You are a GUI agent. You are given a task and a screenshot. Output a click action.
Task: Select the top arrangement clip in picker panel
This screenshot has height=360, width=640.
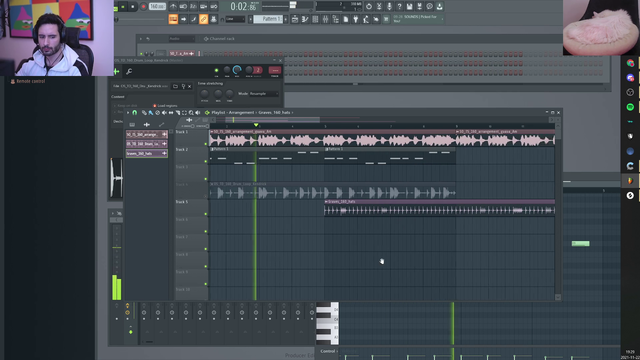point(147,134)
